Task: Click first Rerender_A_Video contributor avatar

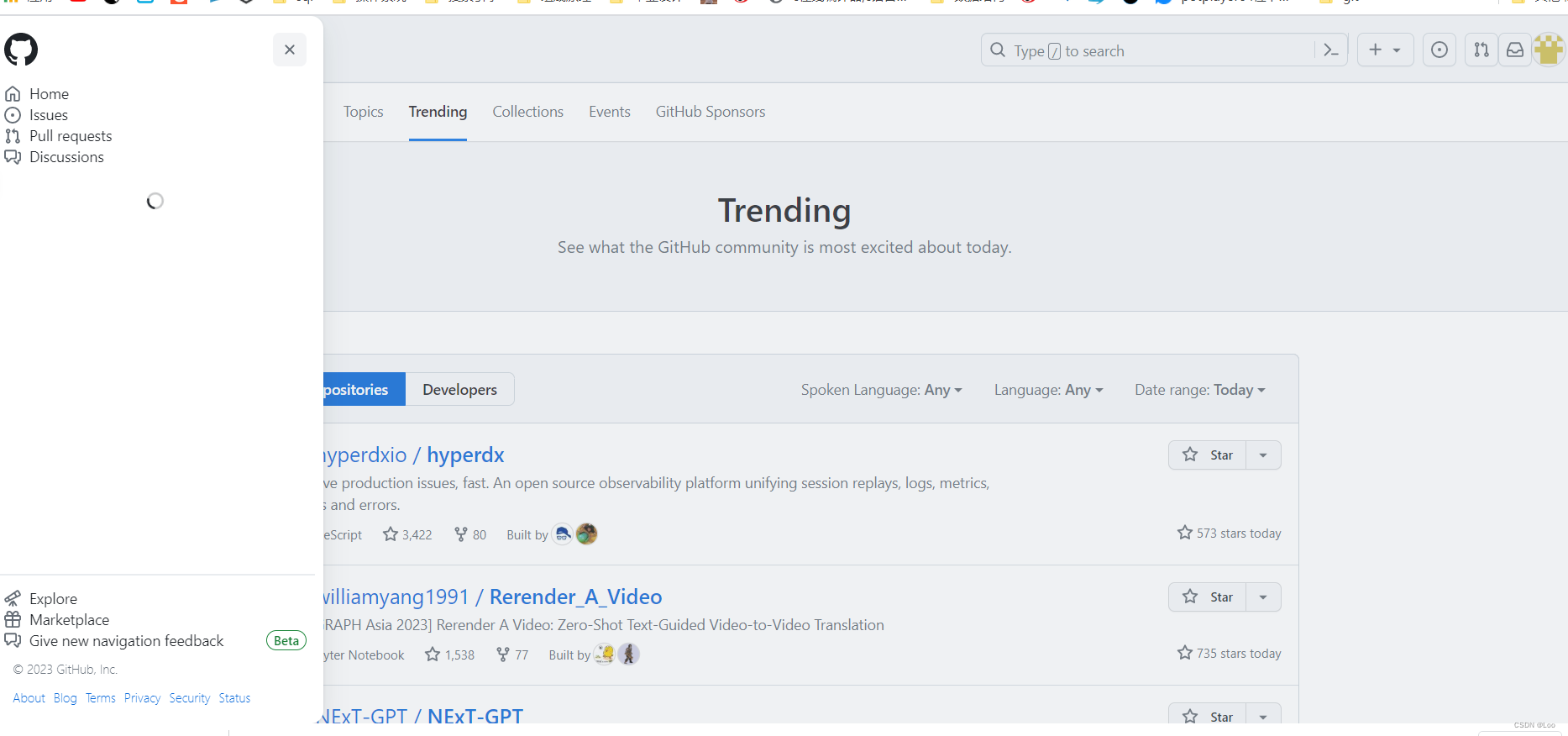Action: coord(605,655)
